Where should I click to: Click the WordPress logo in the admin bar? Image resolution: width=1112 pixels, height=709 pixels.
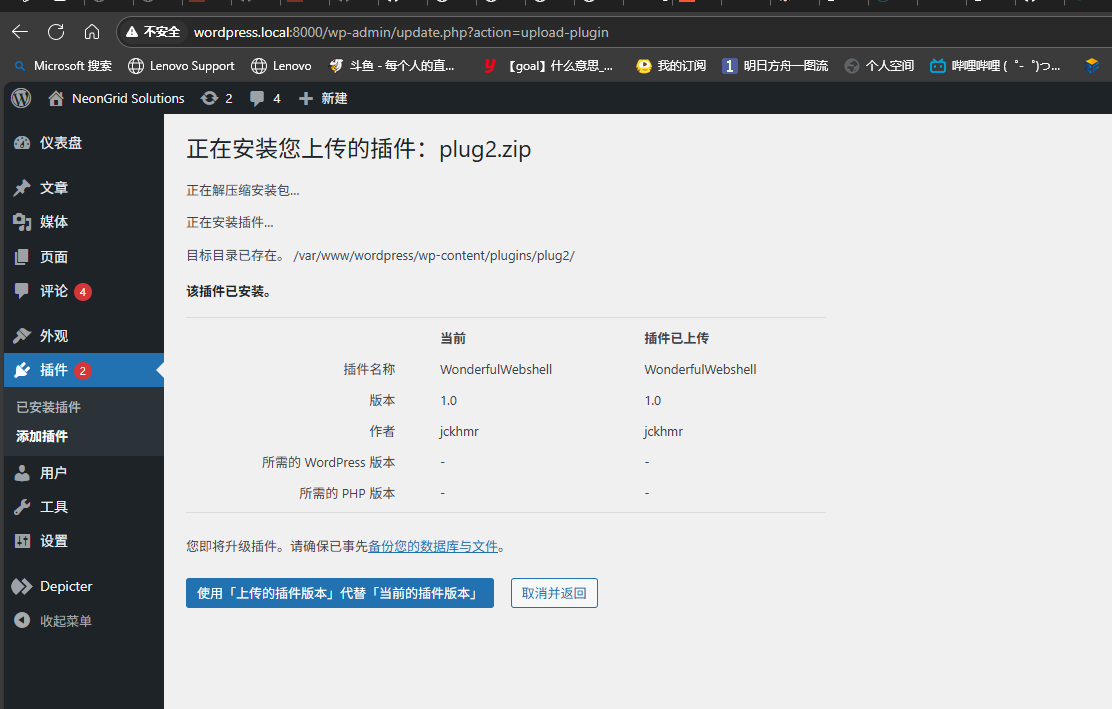20,97
